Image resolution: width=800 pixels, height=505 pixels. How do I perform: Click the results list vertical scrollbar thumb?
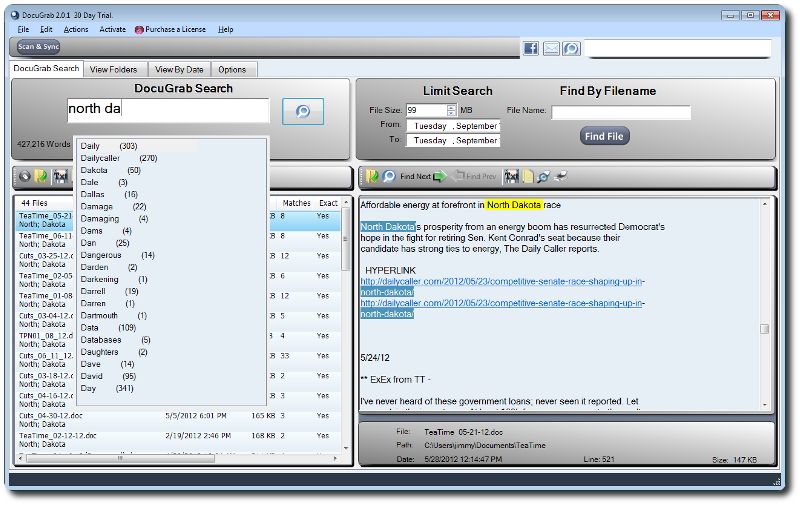346,239
